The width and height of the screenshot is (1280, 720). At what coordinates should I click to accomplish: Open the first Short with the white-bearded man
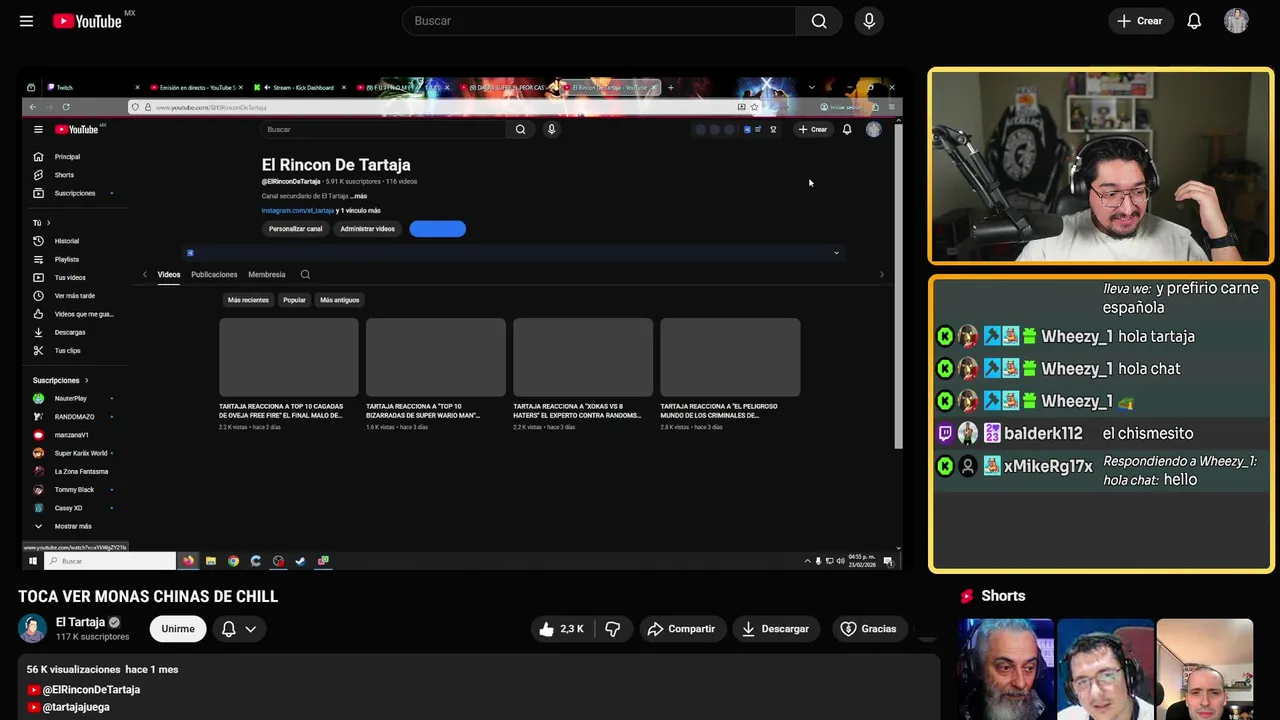pyautogui.click(x=1006, y=669)
